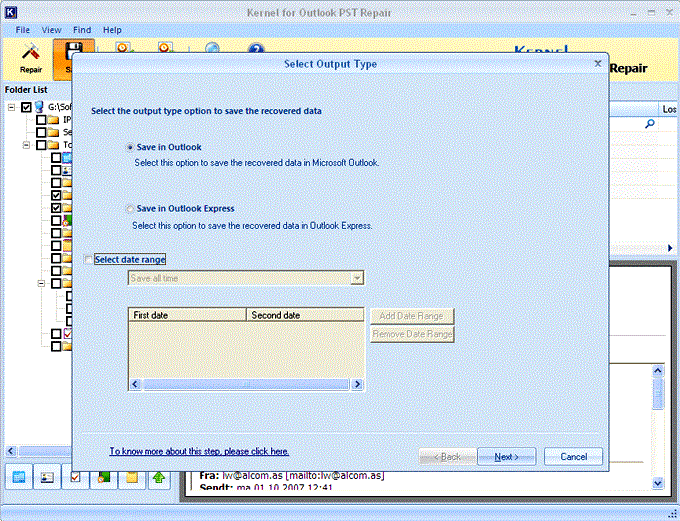Click the Next button
This screenshot has height=521, width=680.
click(507, 457)
